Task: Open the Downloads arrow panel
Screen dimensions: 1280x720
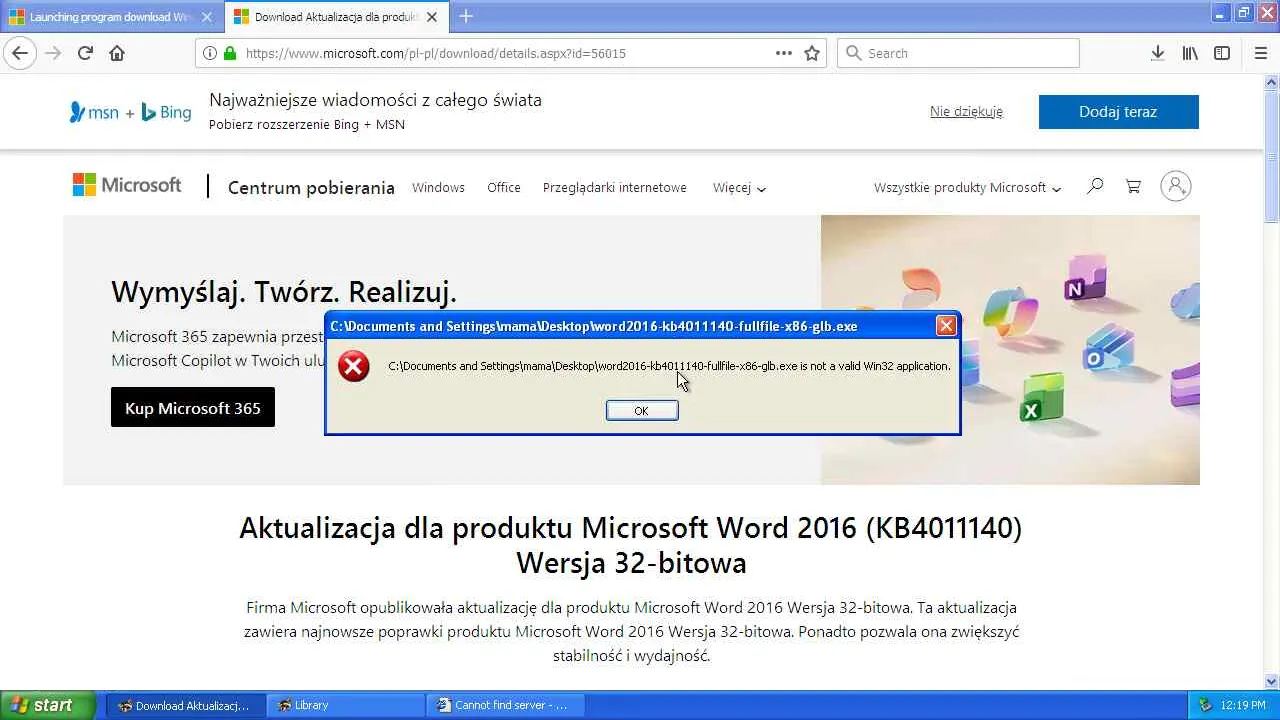Action: tap(1157, 53)
